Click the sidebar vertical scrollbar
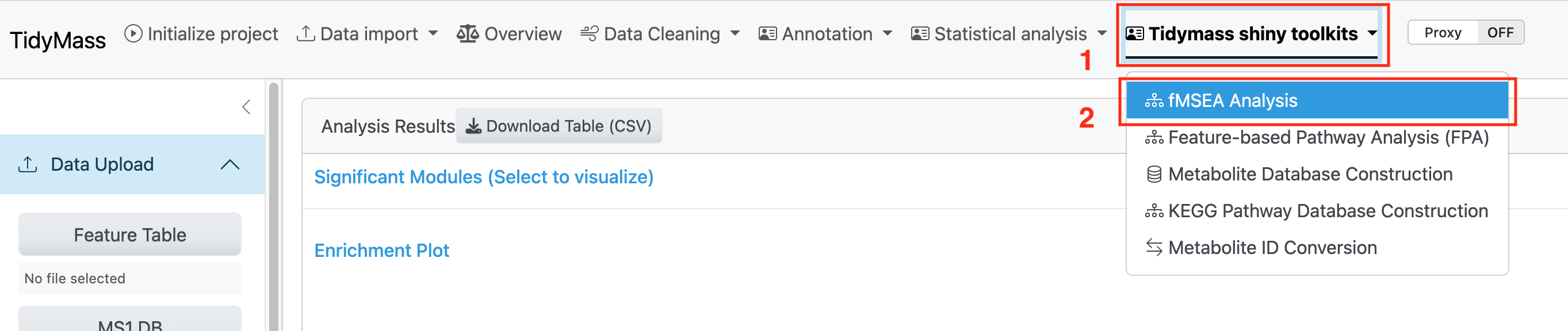 pos(273,207)
